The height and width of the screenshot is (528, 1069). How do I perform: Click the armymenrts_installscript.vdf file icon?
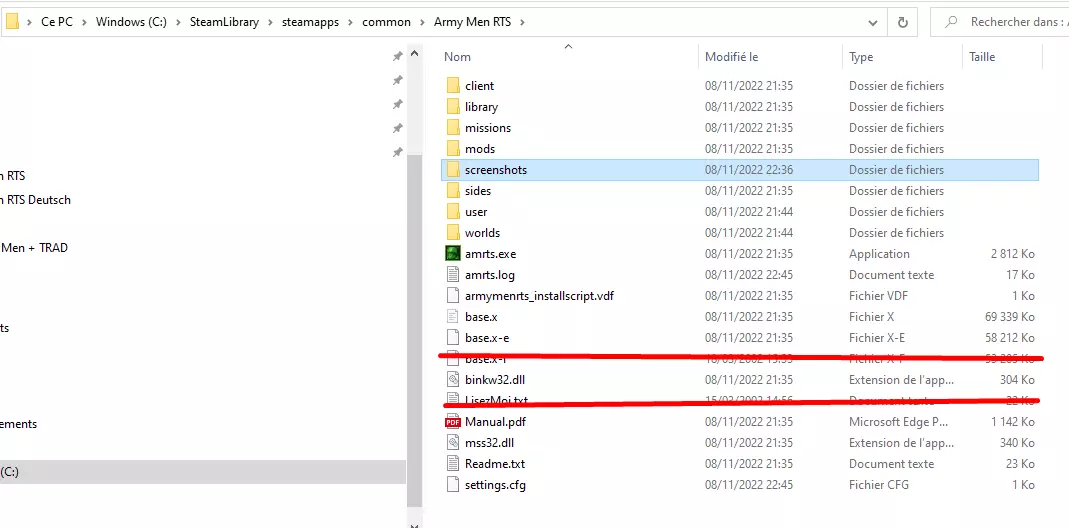453,296
